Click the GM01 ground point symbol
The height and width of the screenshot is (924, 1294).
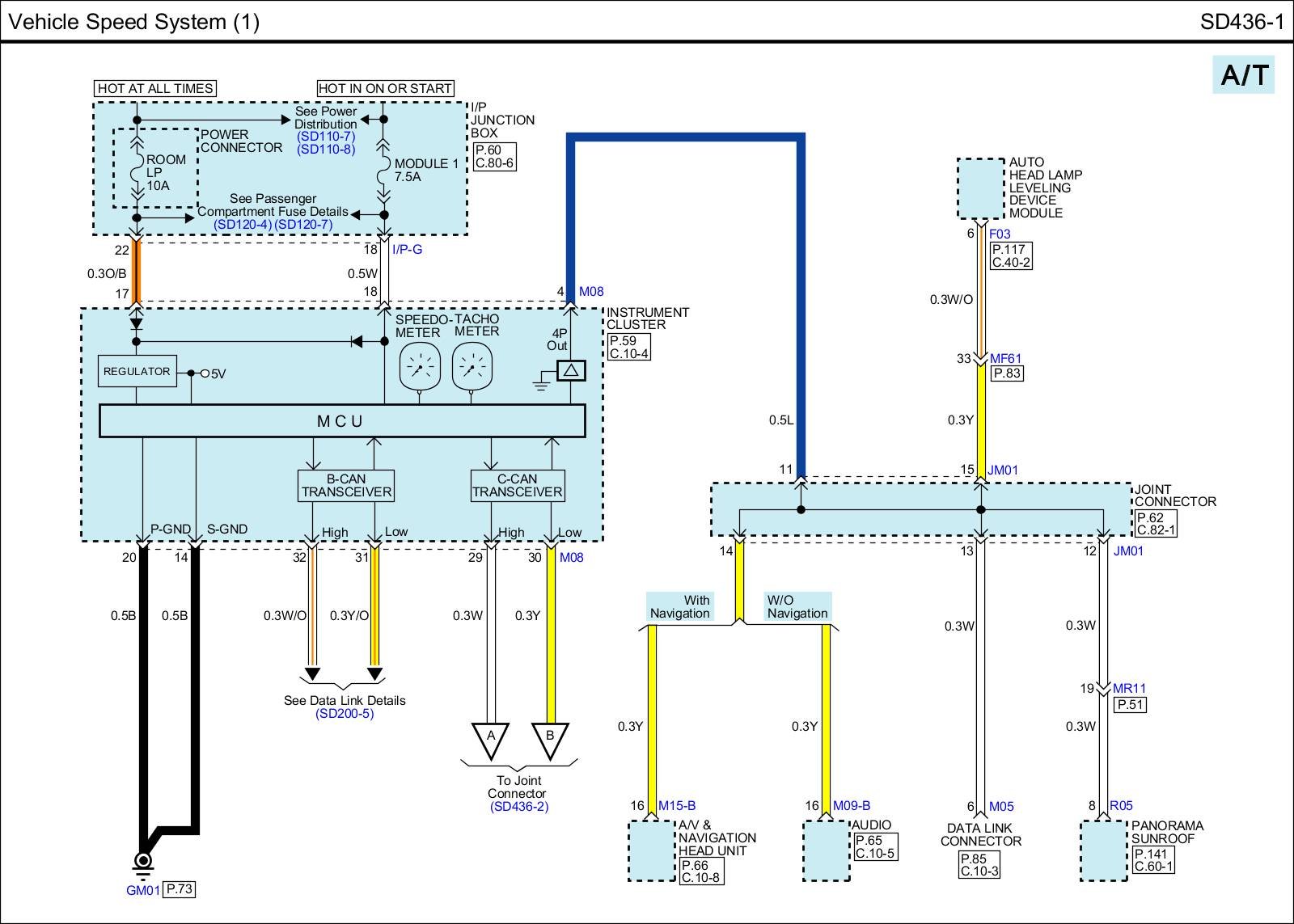[x=143, y=860]
